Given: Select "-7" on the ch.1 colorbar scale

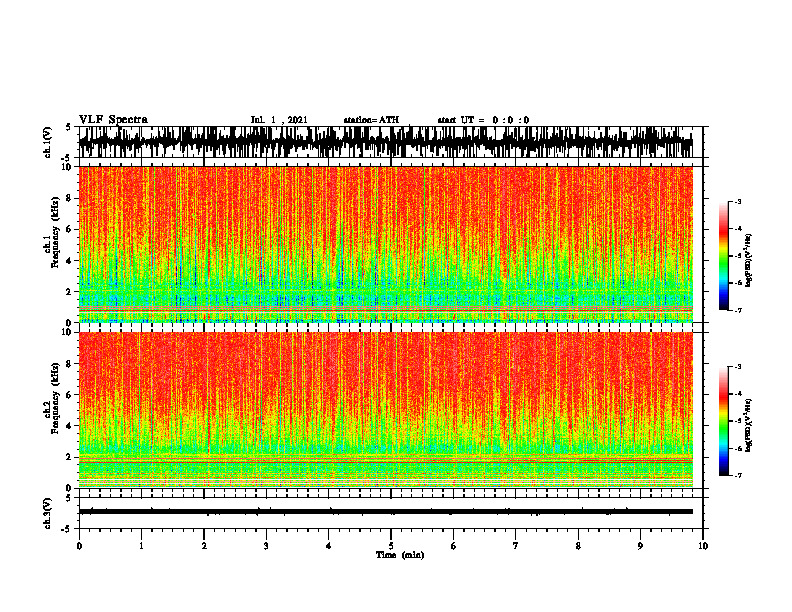Looking at the screenshot, I should pyautogui.click(x=738, y=310).
